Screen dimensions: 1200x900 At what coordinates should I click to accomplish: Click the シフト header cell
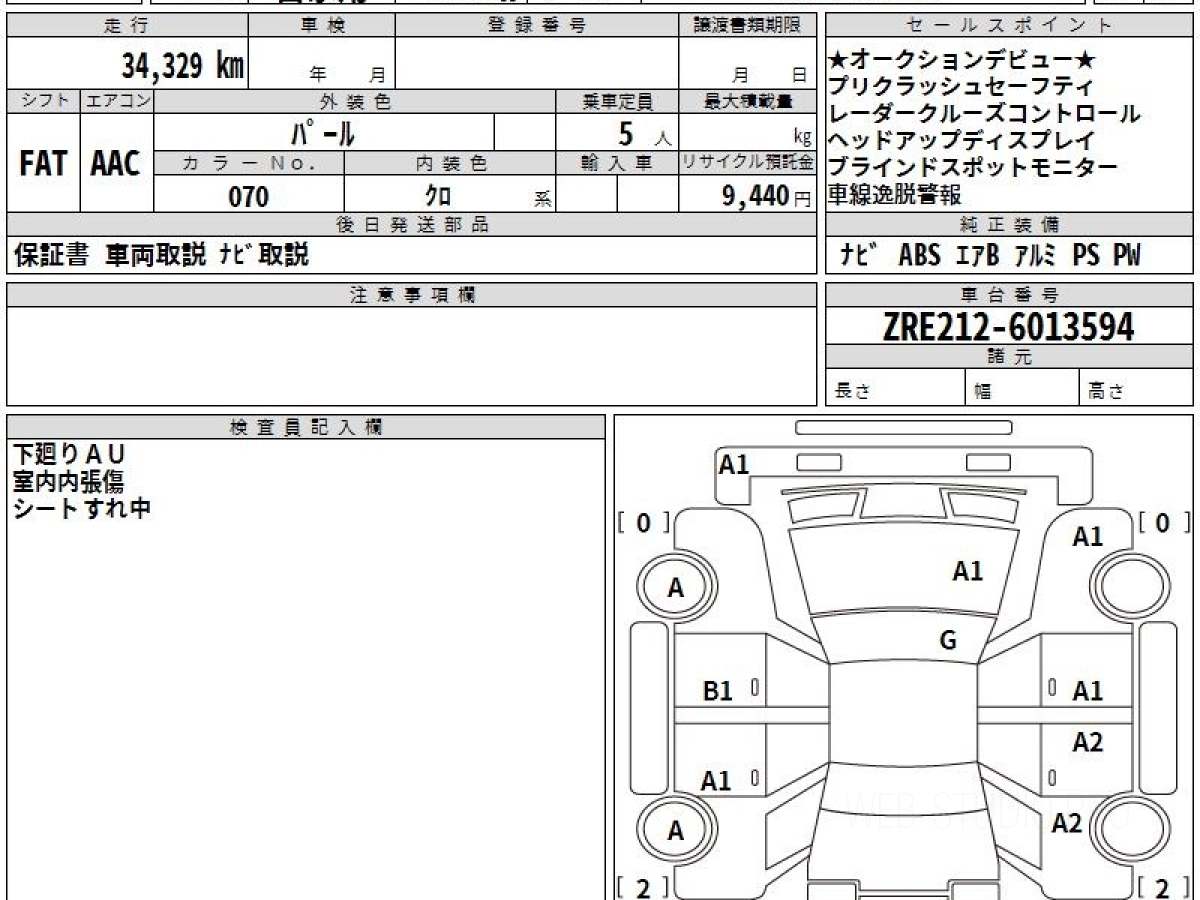[43, 101]
